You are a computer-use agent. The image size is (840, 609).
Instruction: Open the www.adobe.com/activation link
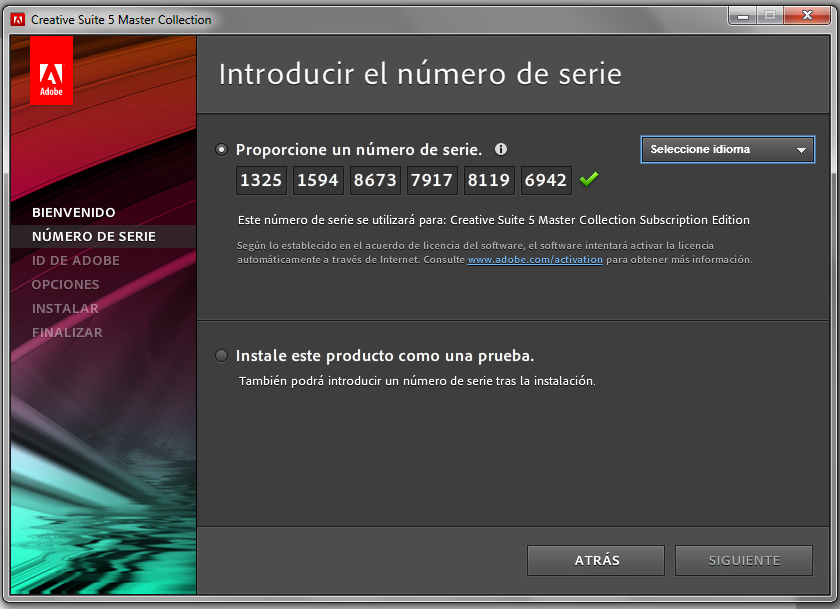[535, 260]
